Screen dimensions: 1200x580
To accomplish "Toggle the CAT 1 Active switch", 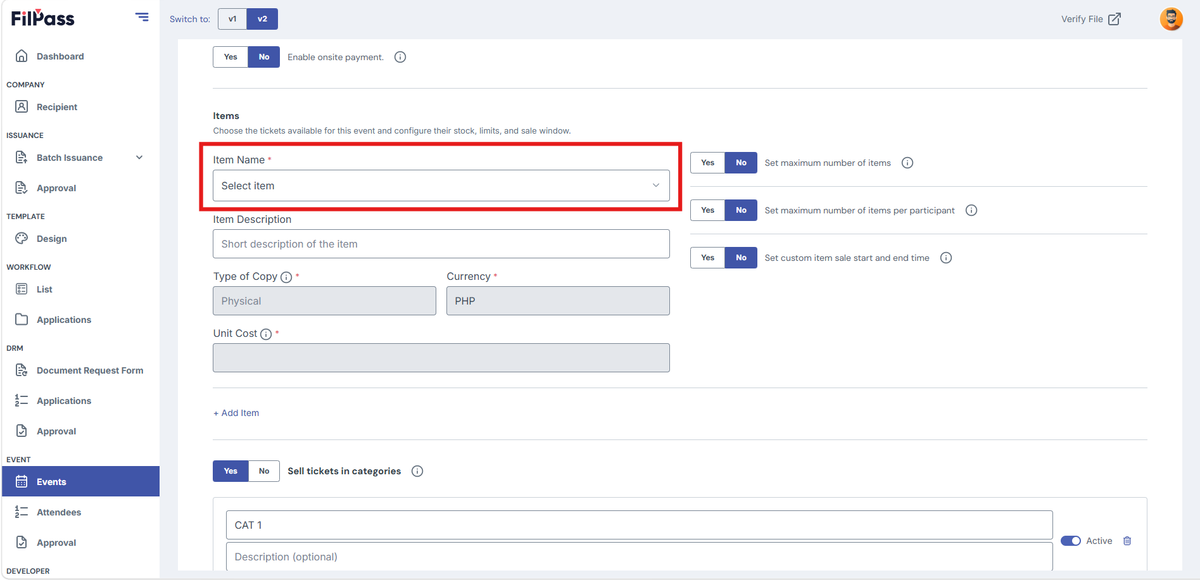I will 1070,541.
